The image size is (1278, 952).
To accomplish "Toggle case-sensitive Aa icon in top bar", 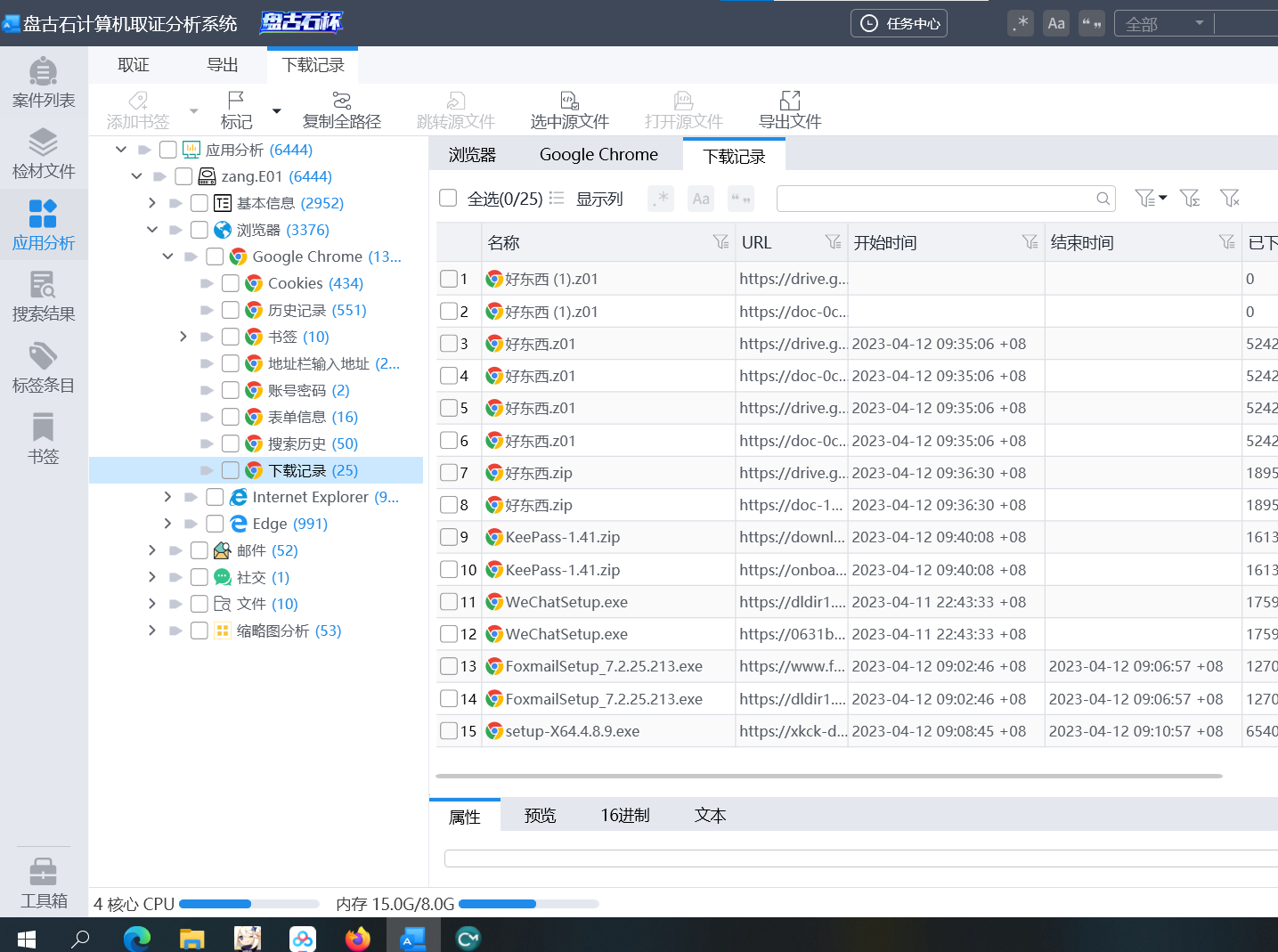I will (x=1056, y=23).
